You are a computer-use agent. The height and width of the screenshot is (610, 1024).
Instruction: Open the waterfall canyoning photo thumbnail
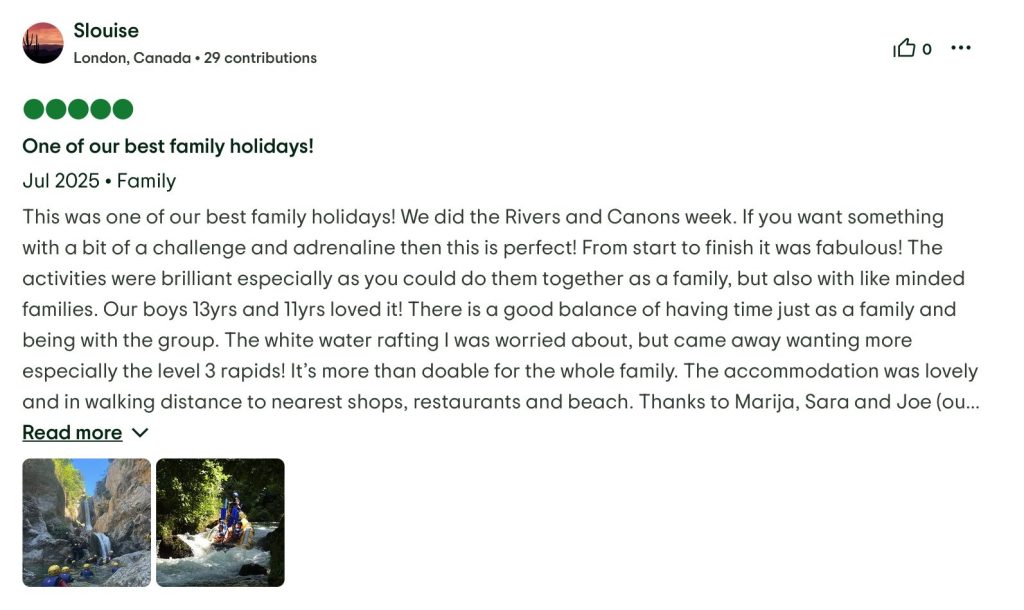point(86,522)
